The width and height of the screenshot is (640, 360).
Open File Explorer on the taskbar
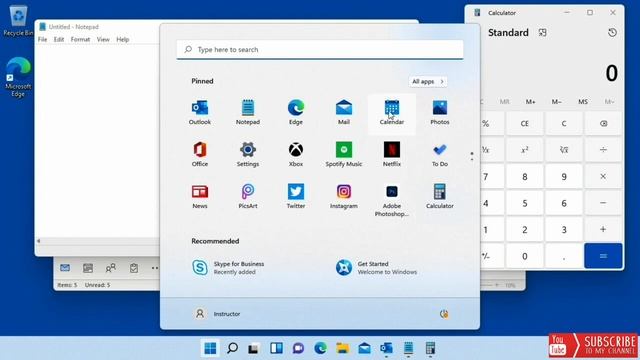pos(342,348)
